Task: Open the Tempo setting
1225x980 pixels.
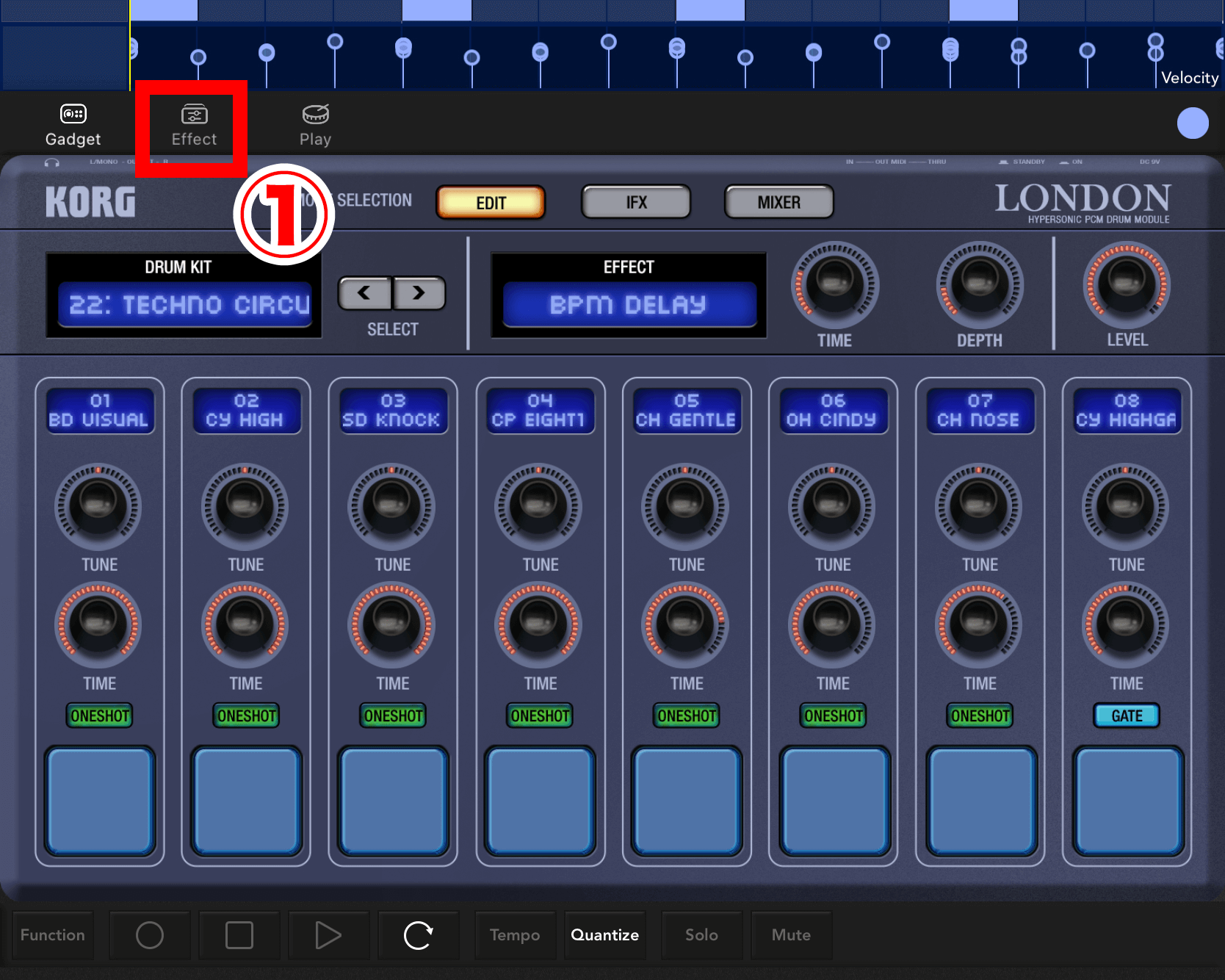Action: pyautogui.click(x=515, y=935)
